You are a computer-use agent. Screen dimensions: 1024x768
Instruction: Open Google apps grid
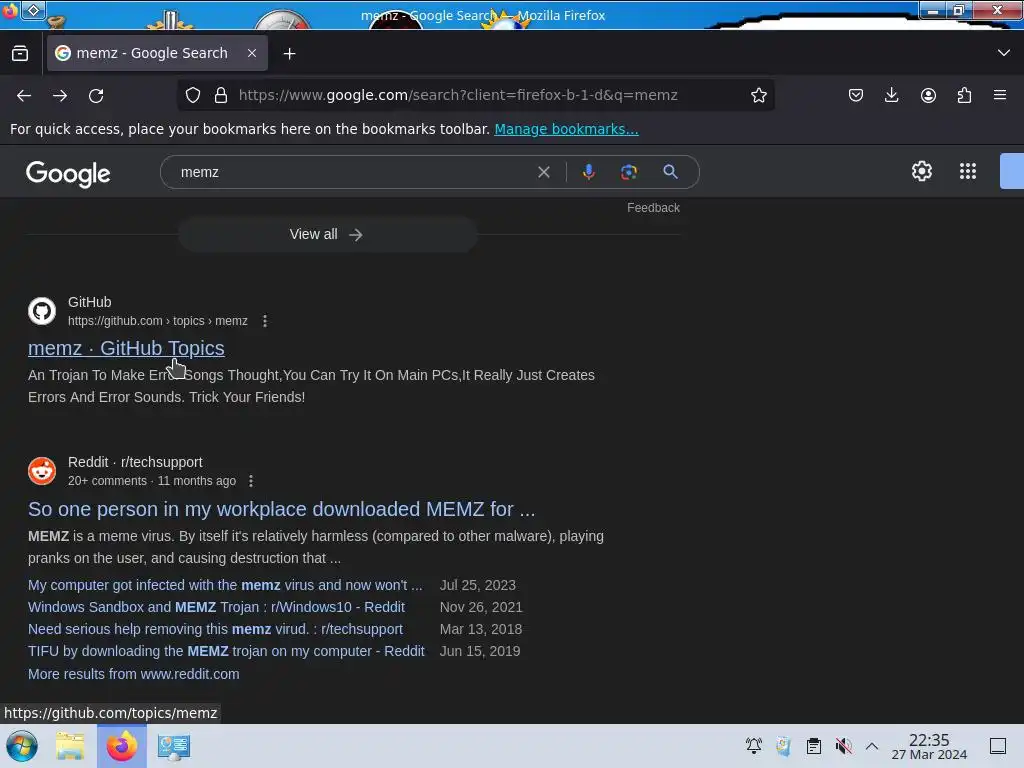[x=967, y=171]
